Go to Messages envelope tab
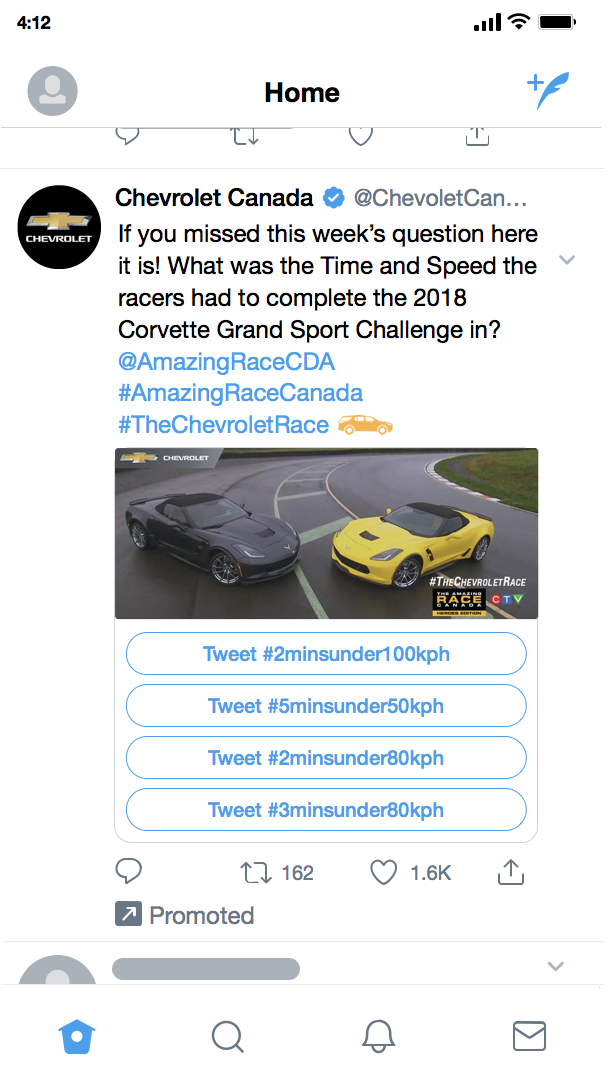This screenshot has height=1088, width=610. pyautogui.click(x=529, y=1036)
